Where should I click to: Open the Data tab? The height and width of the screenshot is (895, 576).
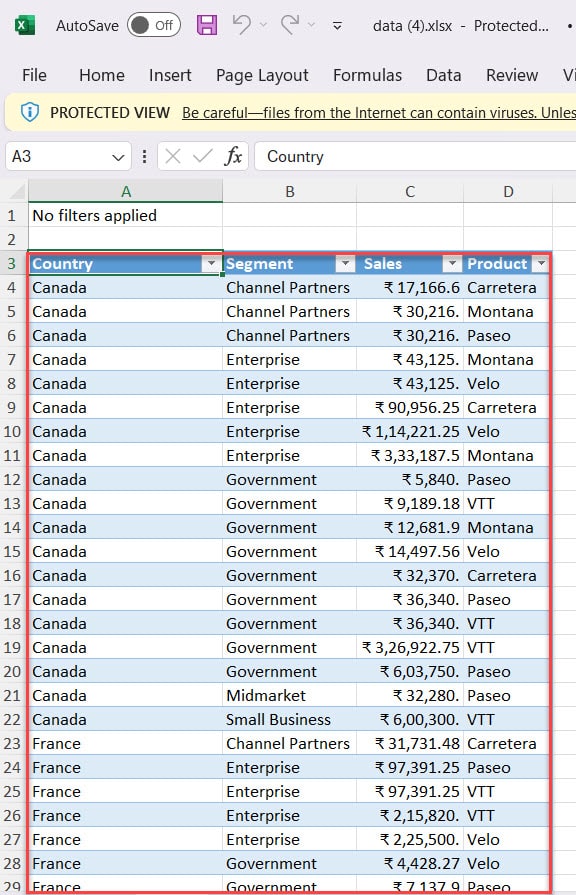(x=444, y=75)
